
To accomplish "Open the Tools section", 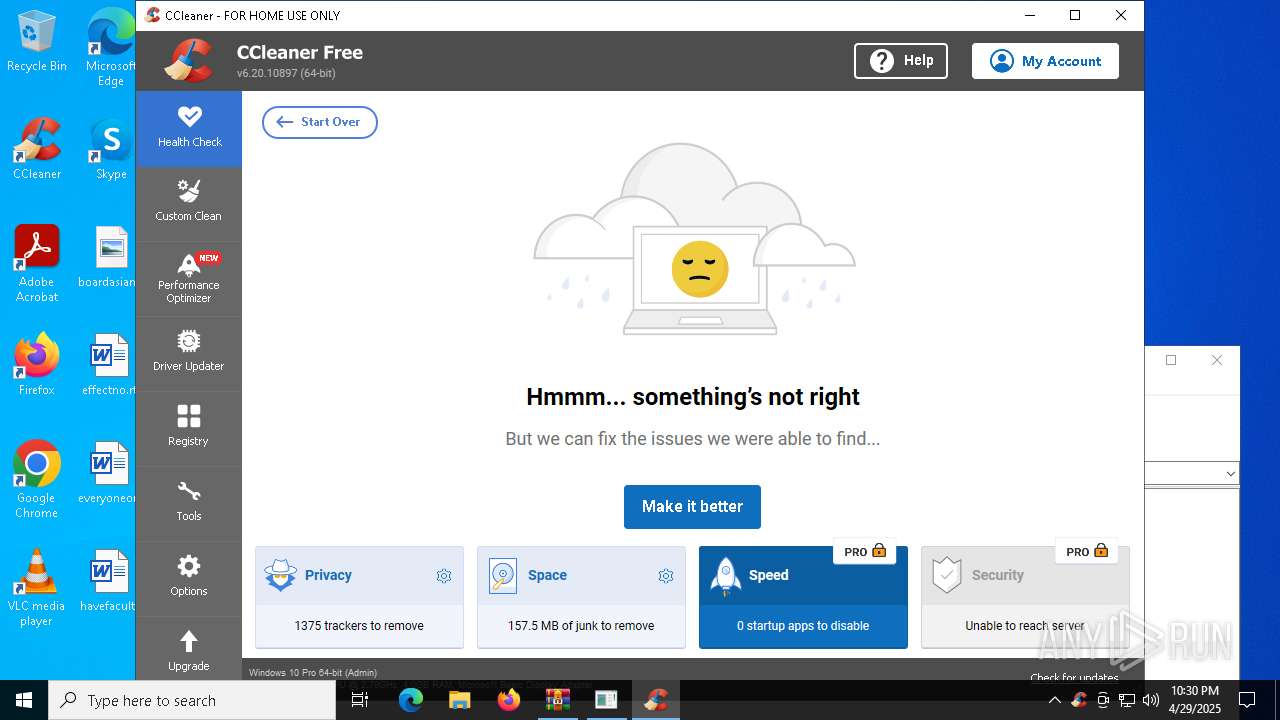I will point(189,503).
